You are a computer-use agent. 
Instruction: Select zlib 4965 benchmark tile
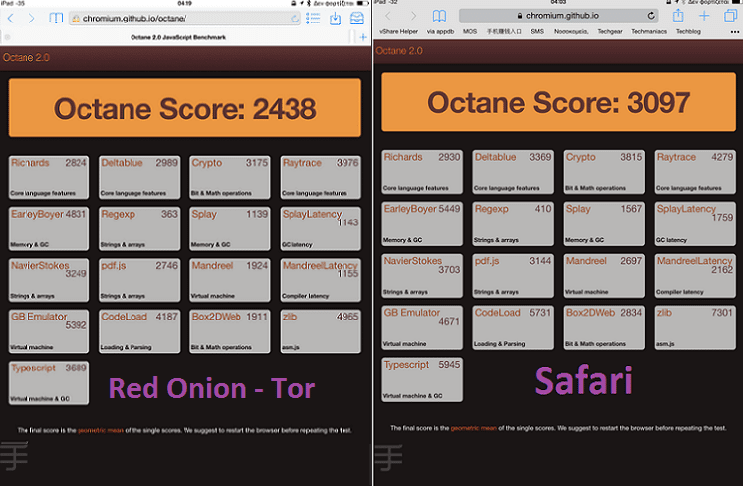tap(320, 331)
